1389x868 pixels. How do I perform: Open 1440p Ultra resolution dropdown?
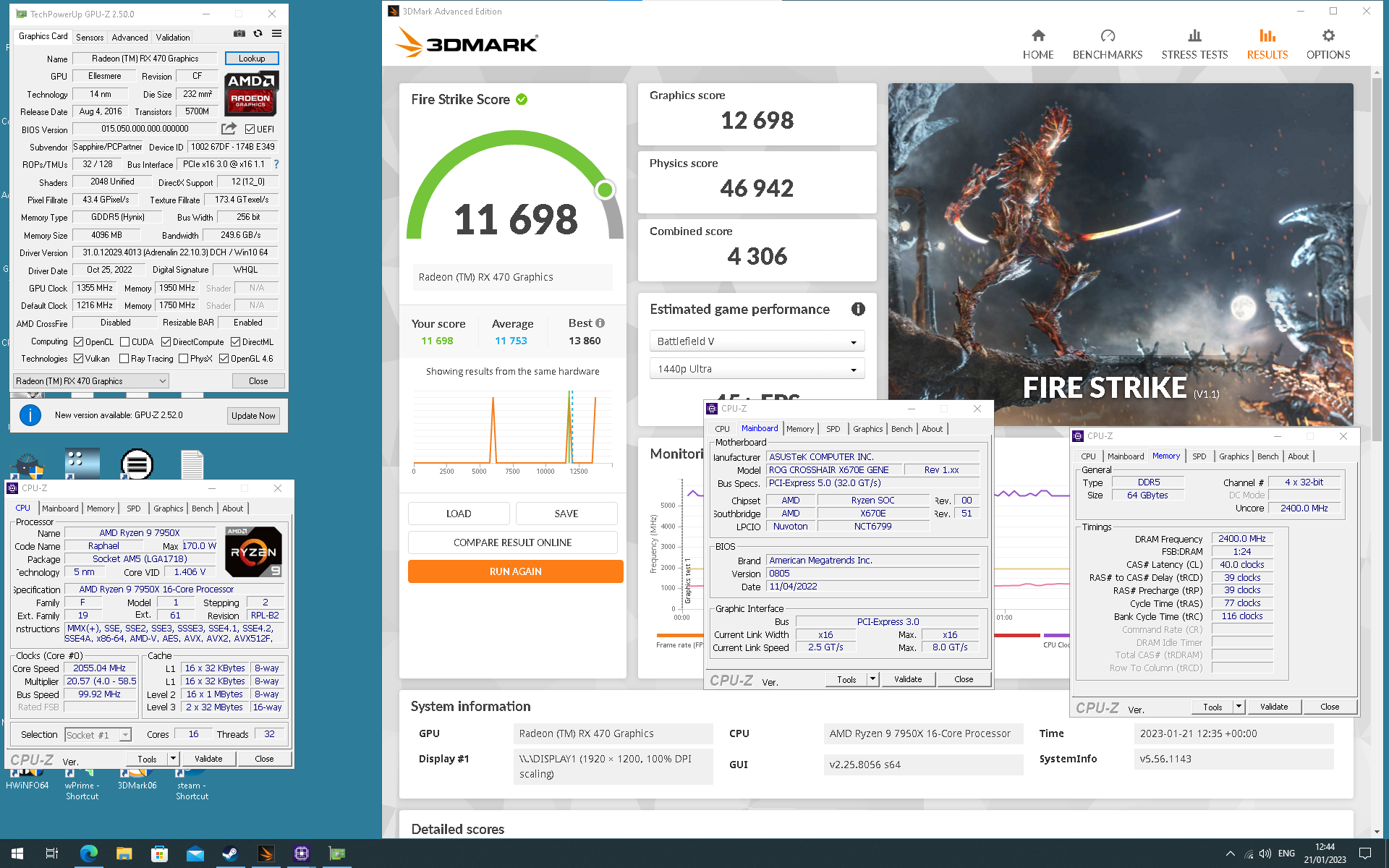coord(757,369)
